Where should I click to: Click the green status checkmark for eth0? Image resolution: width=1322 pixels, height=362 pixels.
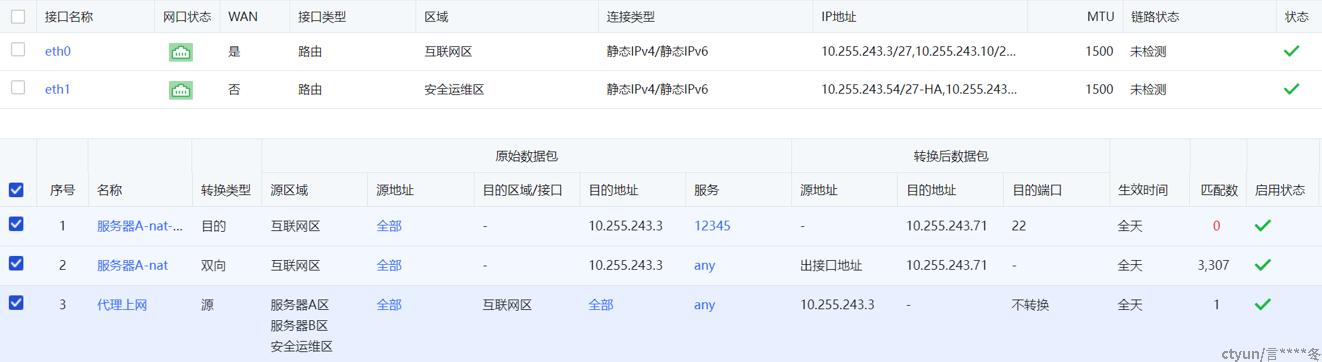(1291, 50)
